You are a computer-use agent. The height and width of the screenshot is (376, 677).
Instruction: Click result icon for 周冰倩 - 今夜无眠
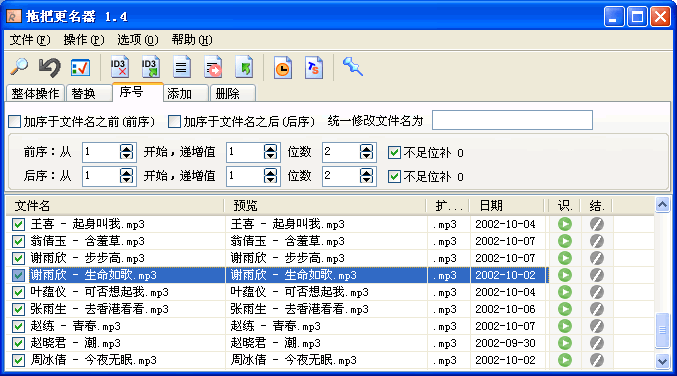(x=597, y=360)
